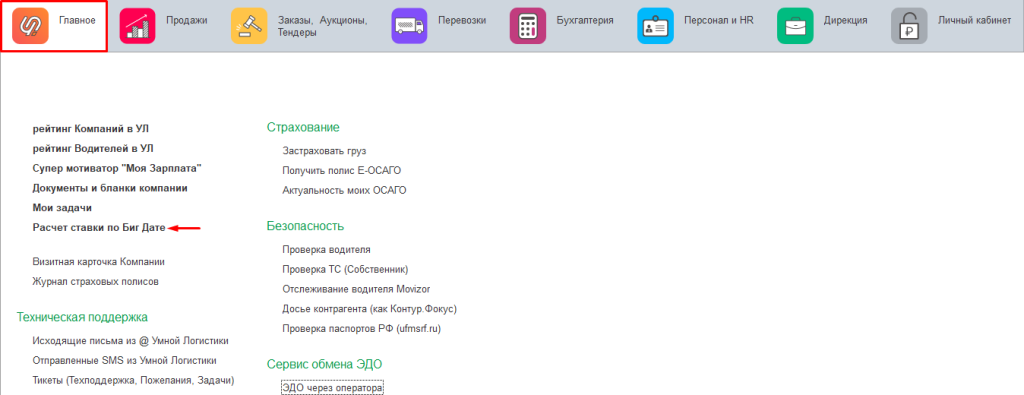Viewport: 1024px width, 395px height.
Task: Open Получить полис Е-ОСАГО
Action: [x=342, y=170]
